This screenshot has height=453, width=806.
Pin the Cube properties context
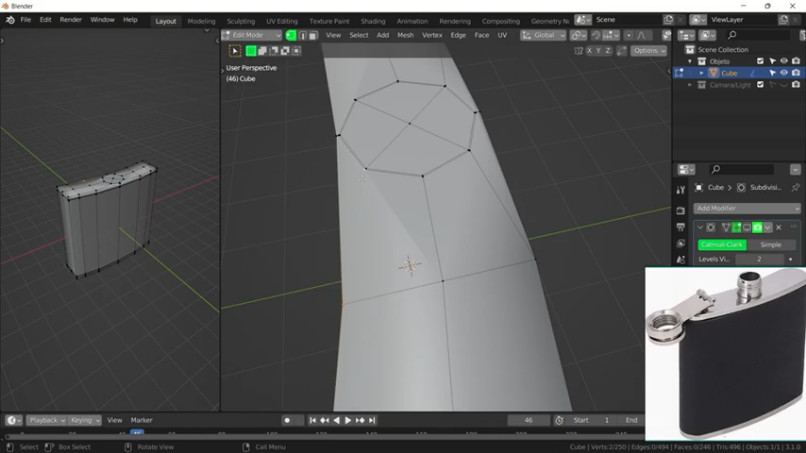pyautogui.click(x=795, y=187)
